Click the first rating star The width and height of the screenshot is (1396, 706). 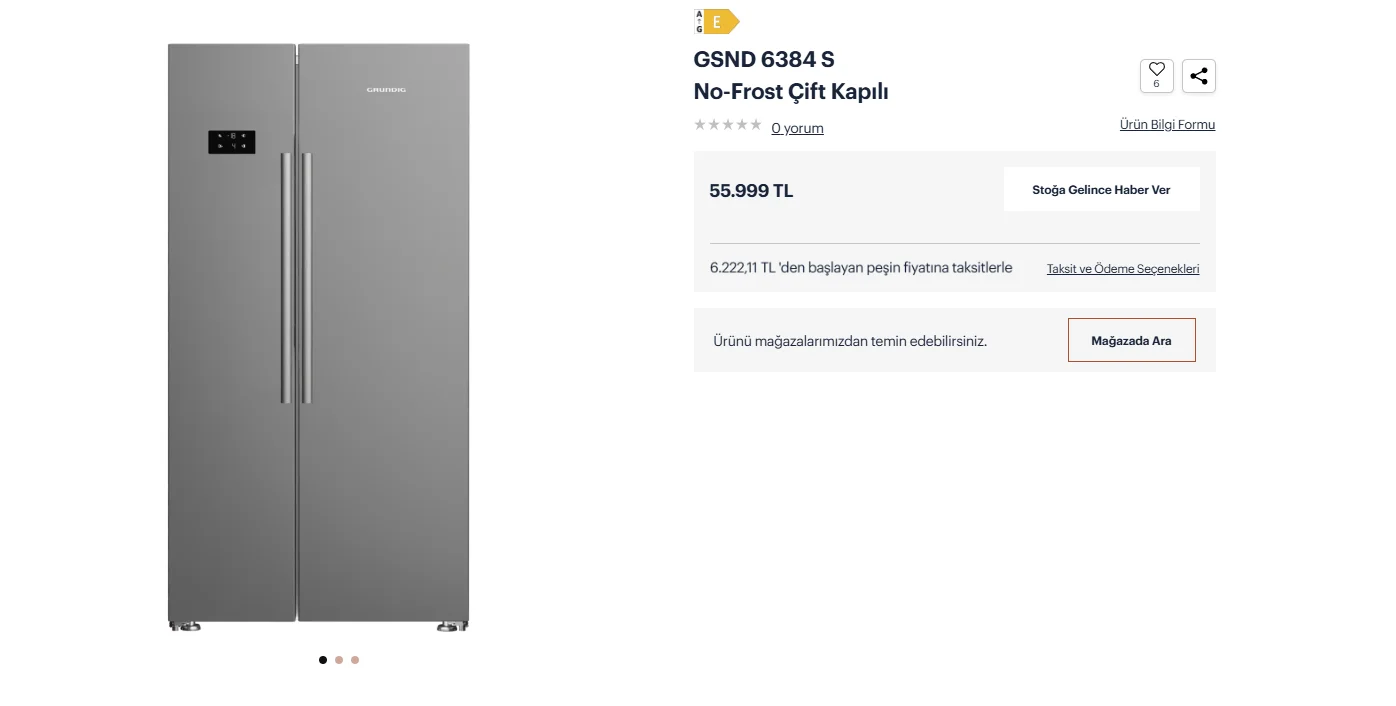pos(700,125)
